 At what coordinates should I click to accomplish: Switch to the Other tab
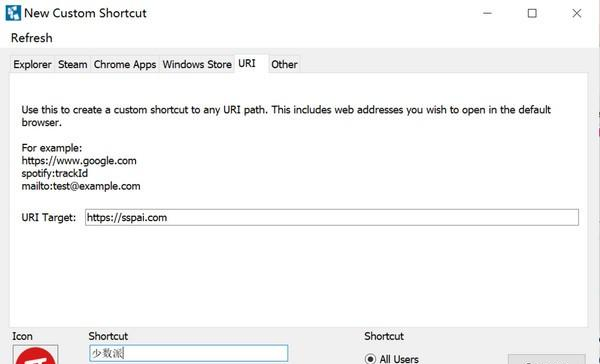click(x=284, y=64)
